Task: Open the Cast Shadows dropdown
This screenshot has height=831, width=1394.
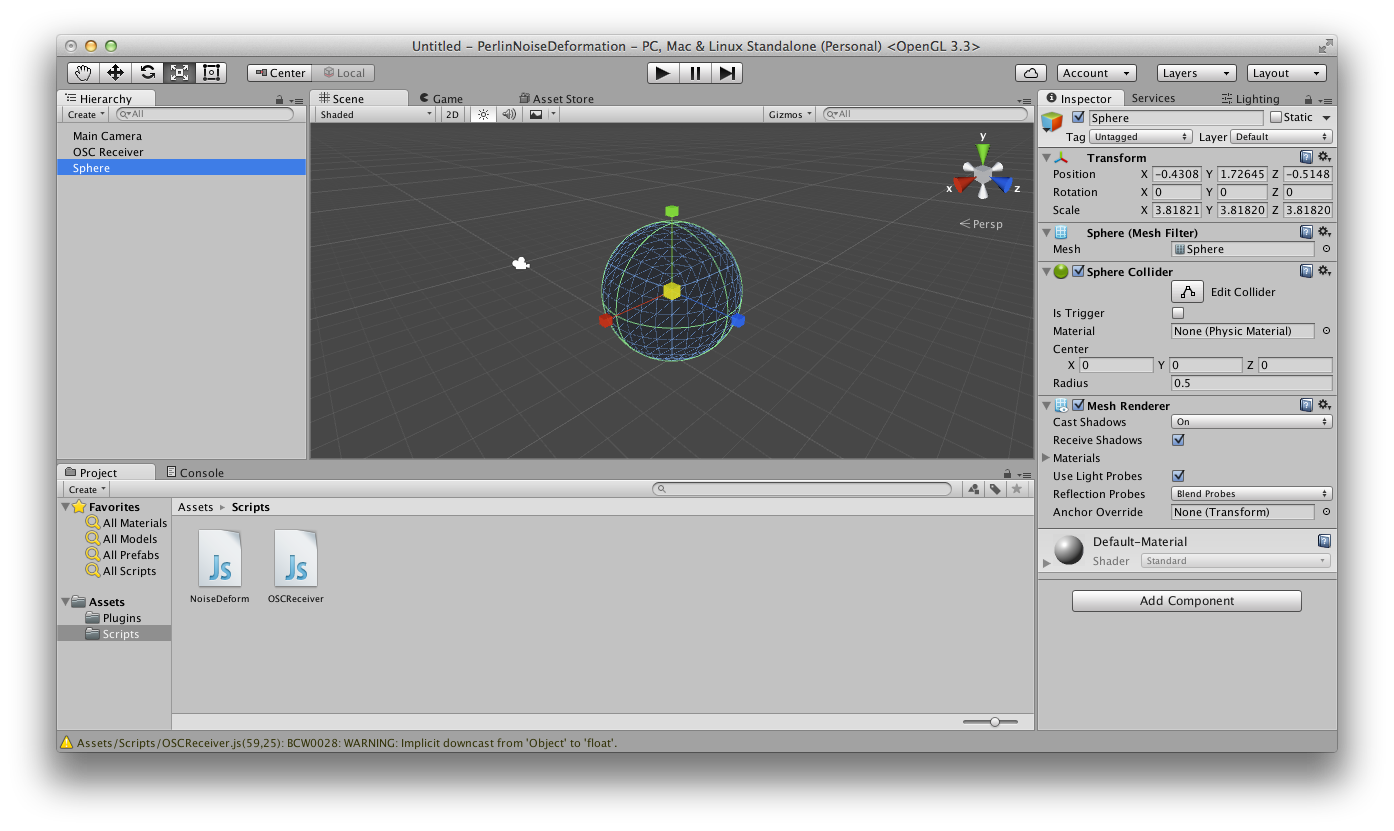Action: point(1252,422)
